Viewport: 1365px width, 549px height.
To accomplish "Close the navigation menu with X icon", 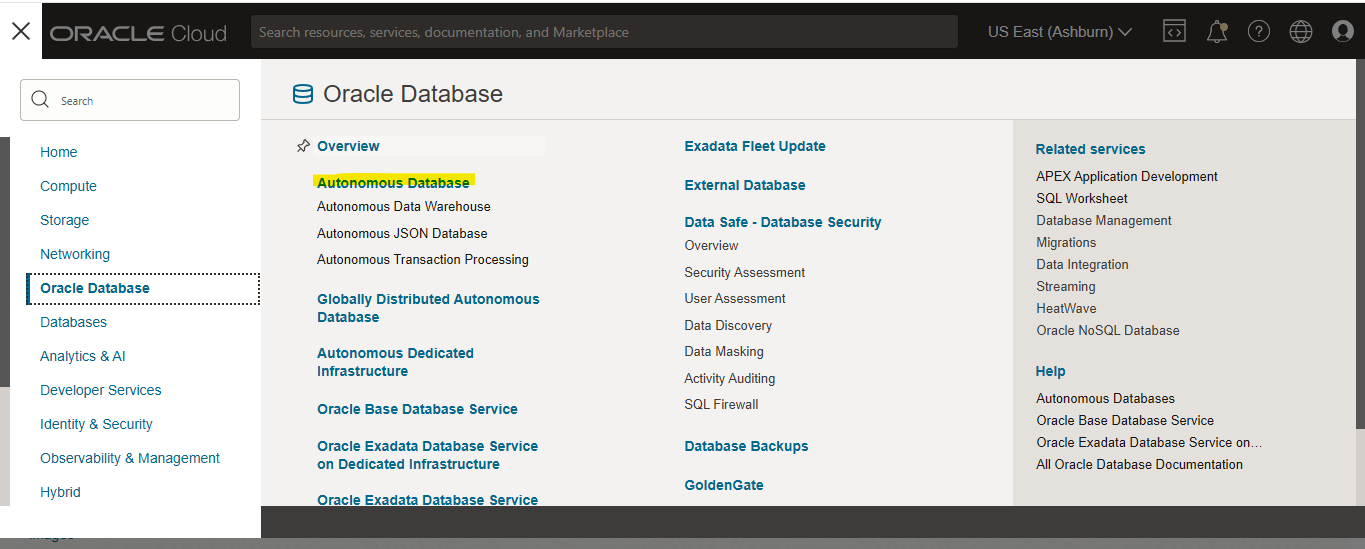I will click(20, 31).
